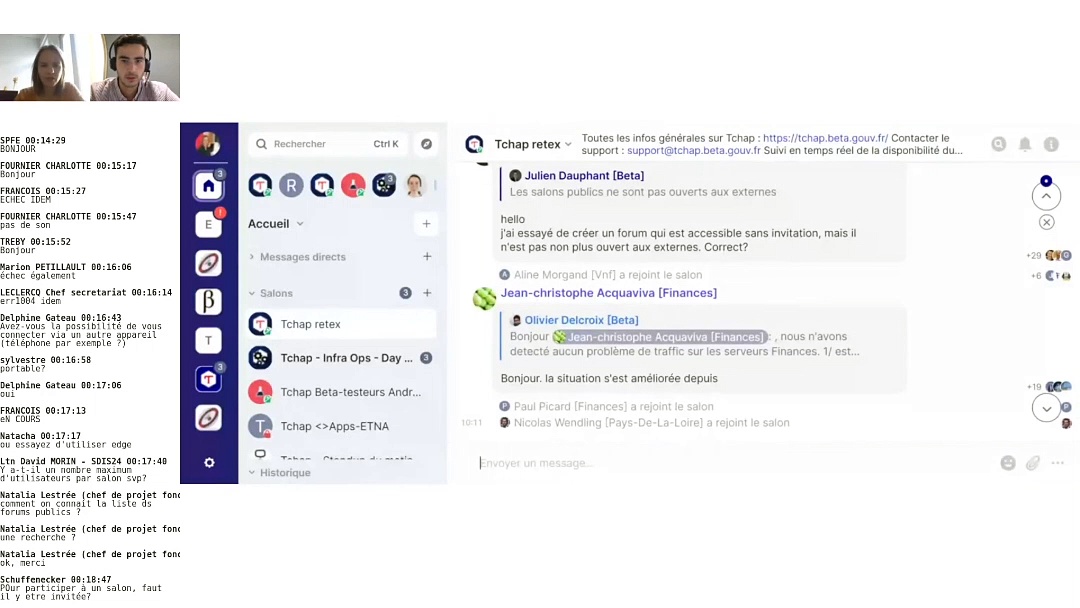Image resolution: width=1080 pixels, height=608 pixels.
Task: Click 'Nicolas Wendling [Pays-De-La-Loire] a rejoint' line
Action: [x=652, y=423]
